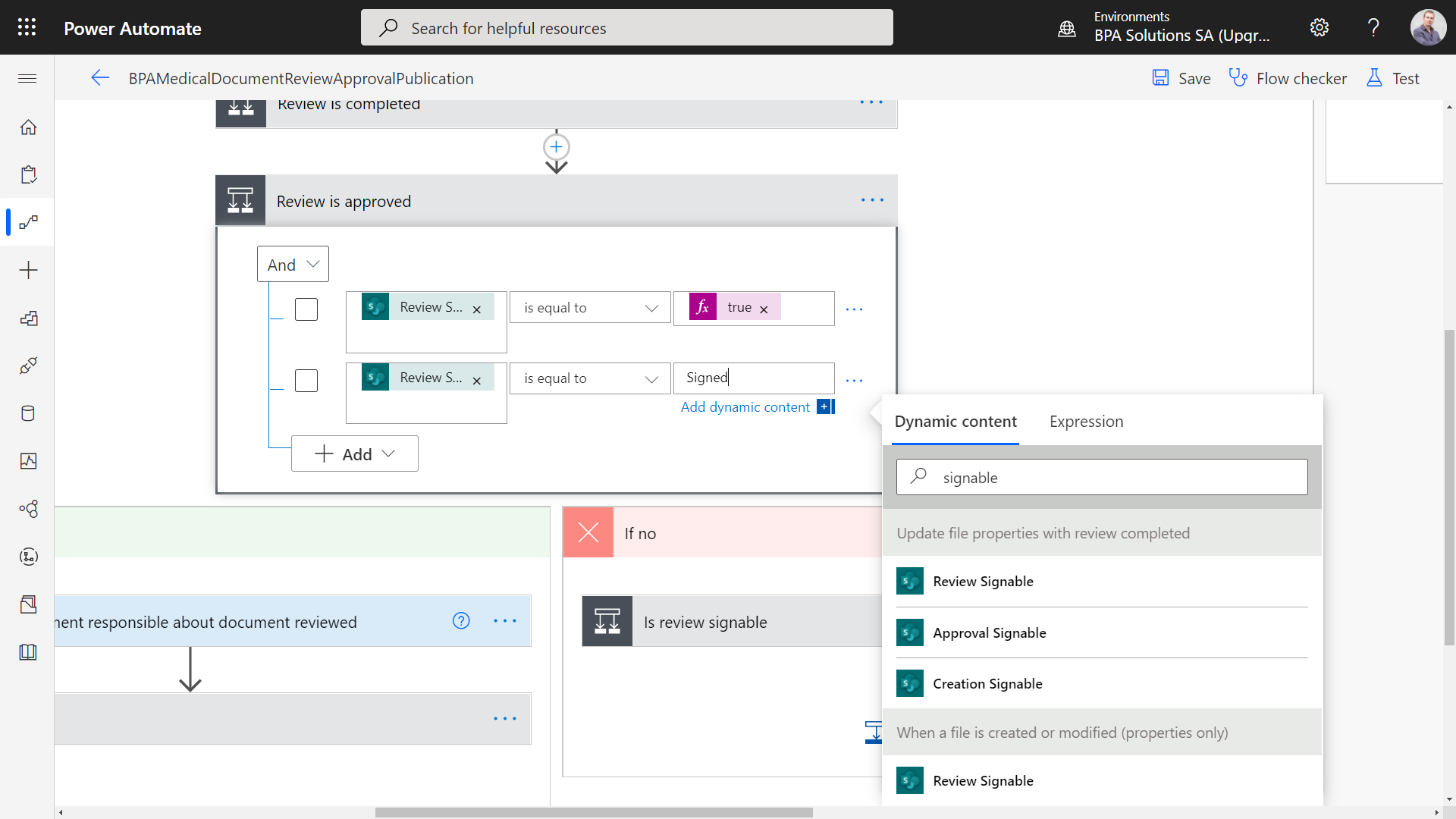Select Creation Signable dynamic content
The image size is (1456, 819).
click(x=1102, y=683)
